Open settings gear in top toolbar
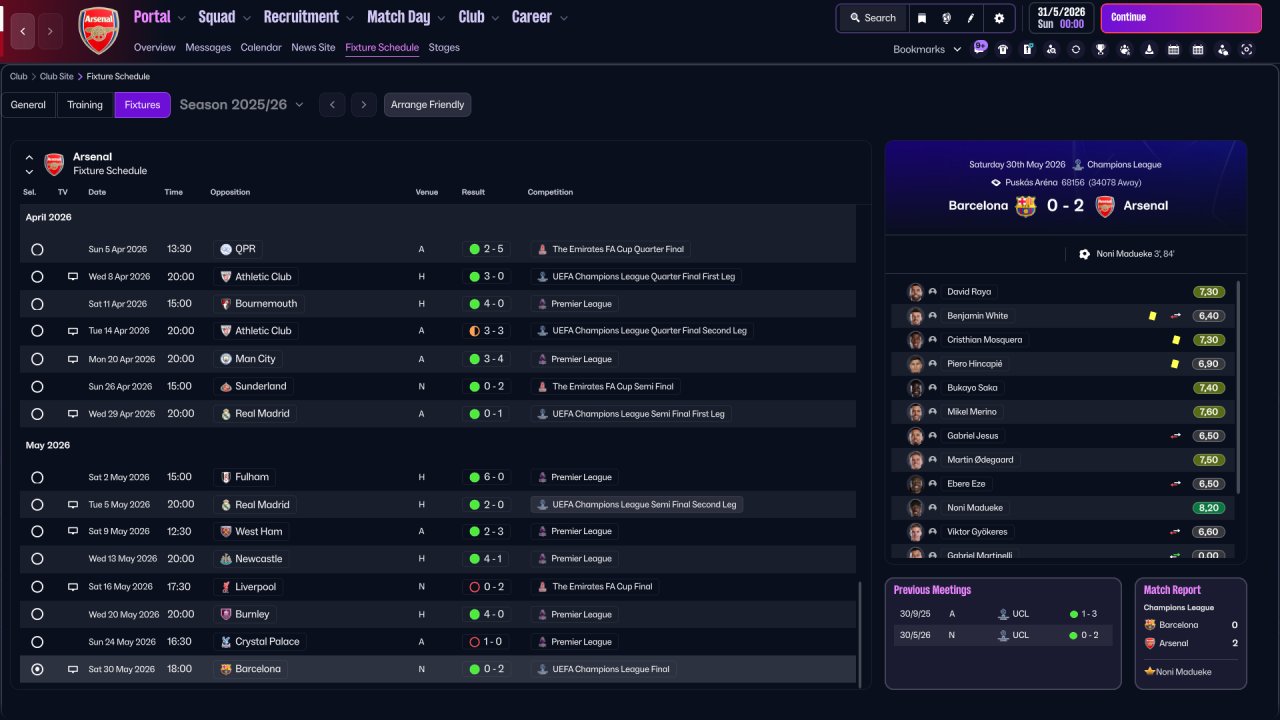This screenshot has width=1280, height=720. point(999,18)
